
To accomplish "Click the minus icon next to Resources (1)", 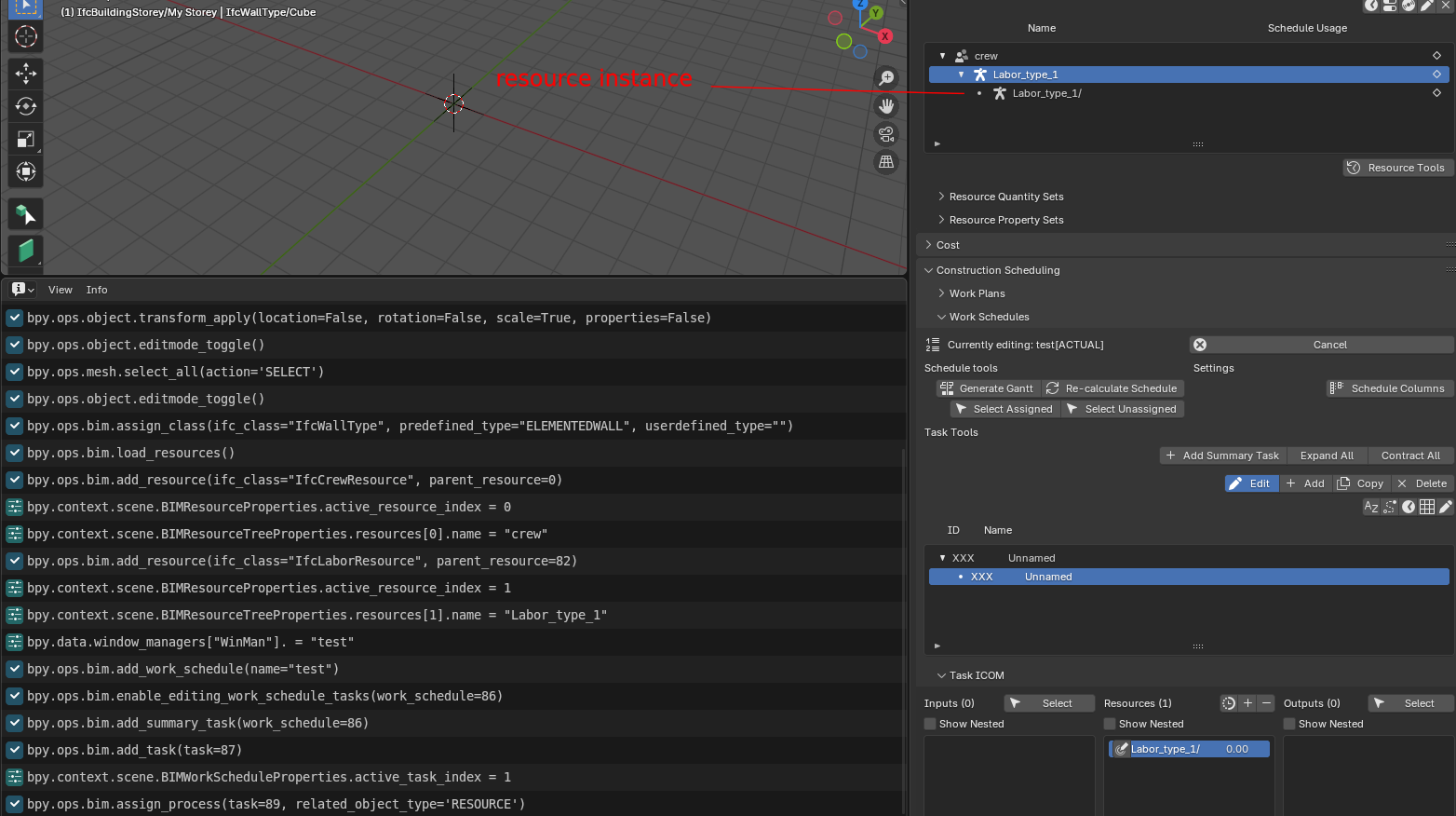I will pos(1266,703).
